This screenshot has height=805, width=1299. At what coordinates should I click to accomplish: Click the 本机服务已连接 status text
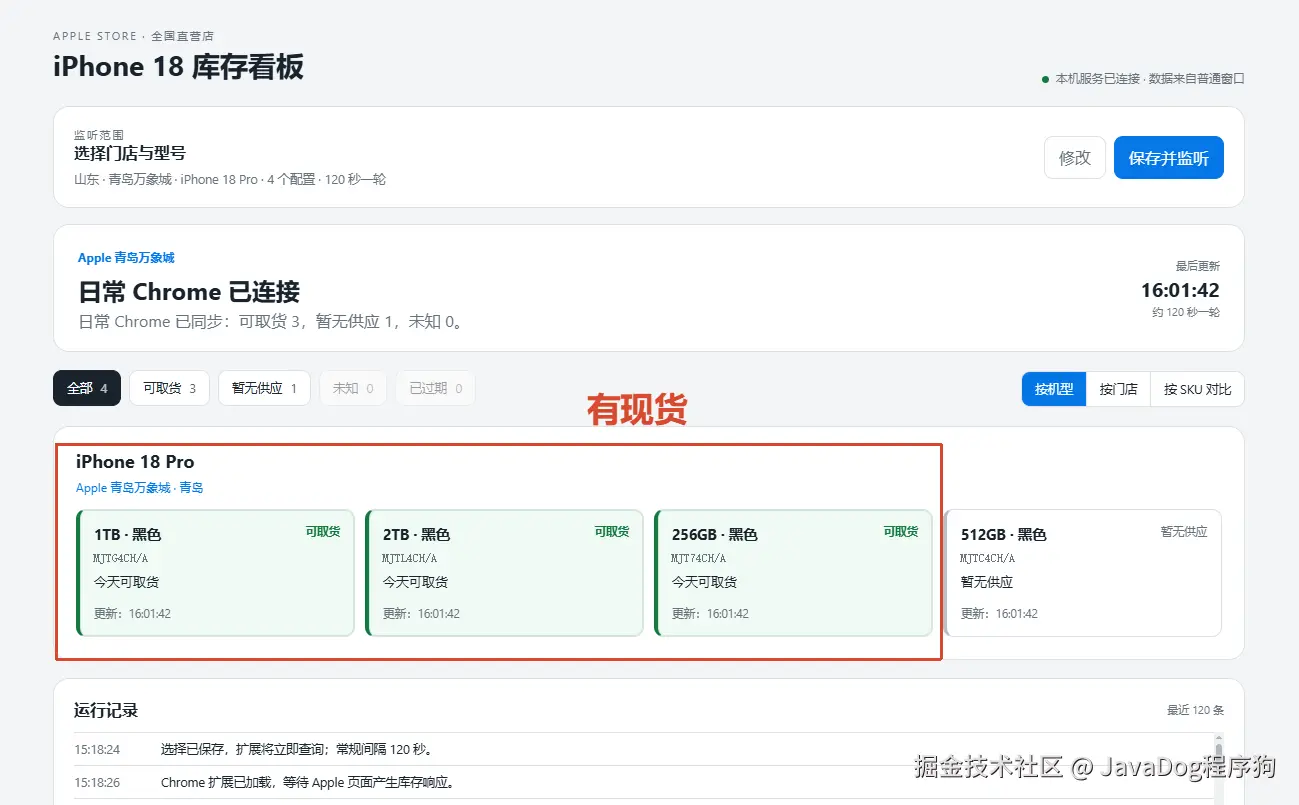click(1150, 78)
